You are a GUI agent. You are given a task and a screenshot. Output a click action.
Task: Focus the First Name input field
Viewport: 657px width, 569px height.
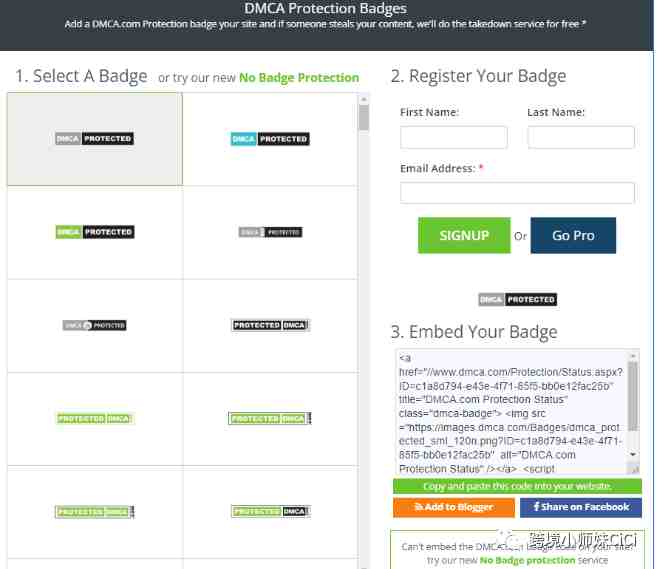pos(454,137)
